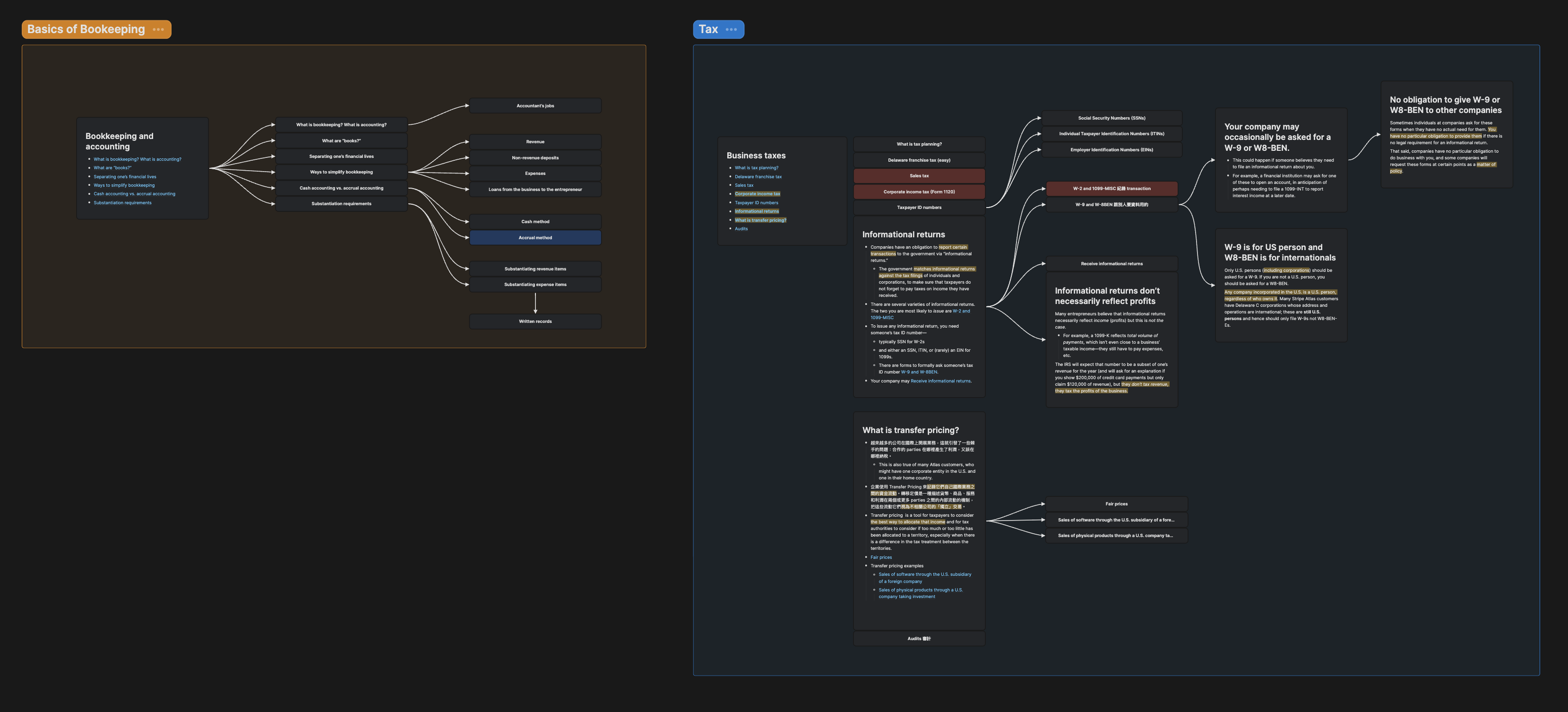Select the "What is tax planning?" card

click(919, 144)
